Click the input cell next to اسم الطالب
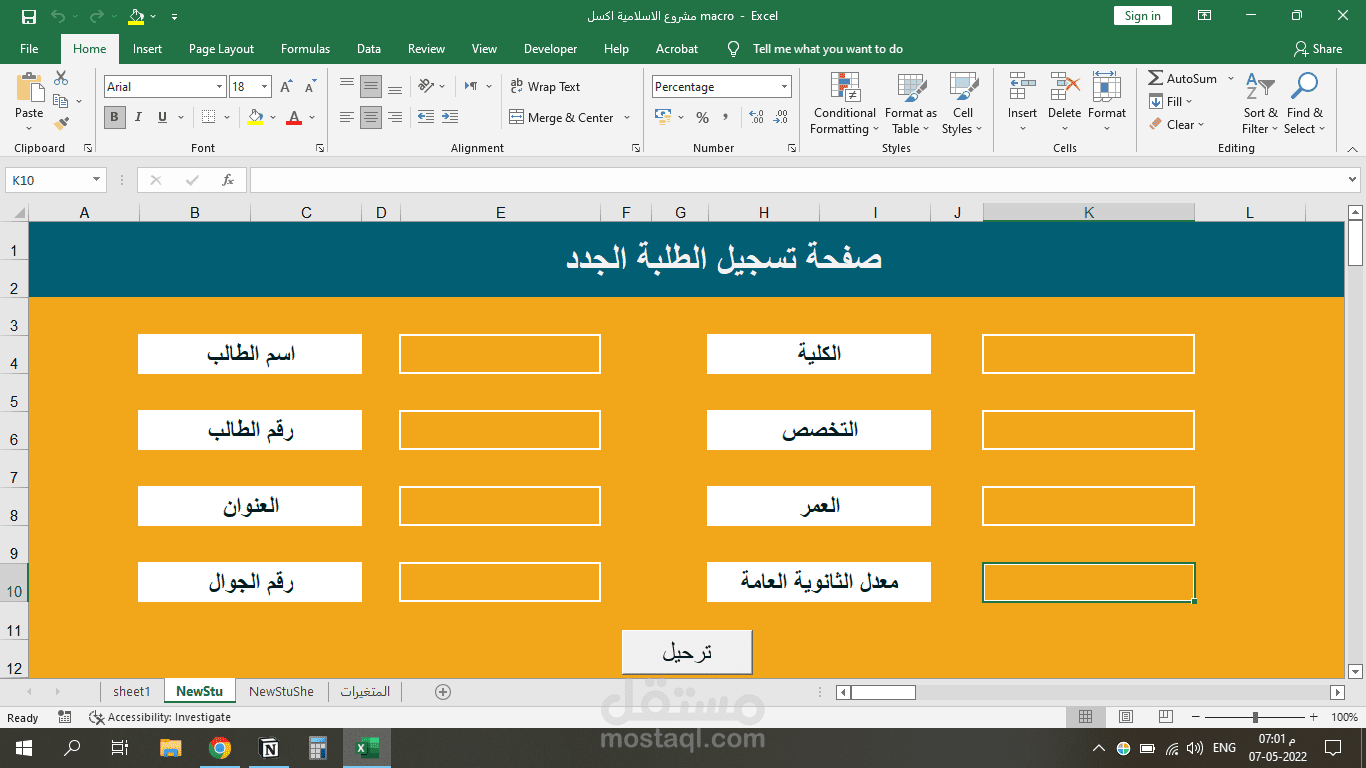This screenshot has height=768, width=1366. [500, 354]
